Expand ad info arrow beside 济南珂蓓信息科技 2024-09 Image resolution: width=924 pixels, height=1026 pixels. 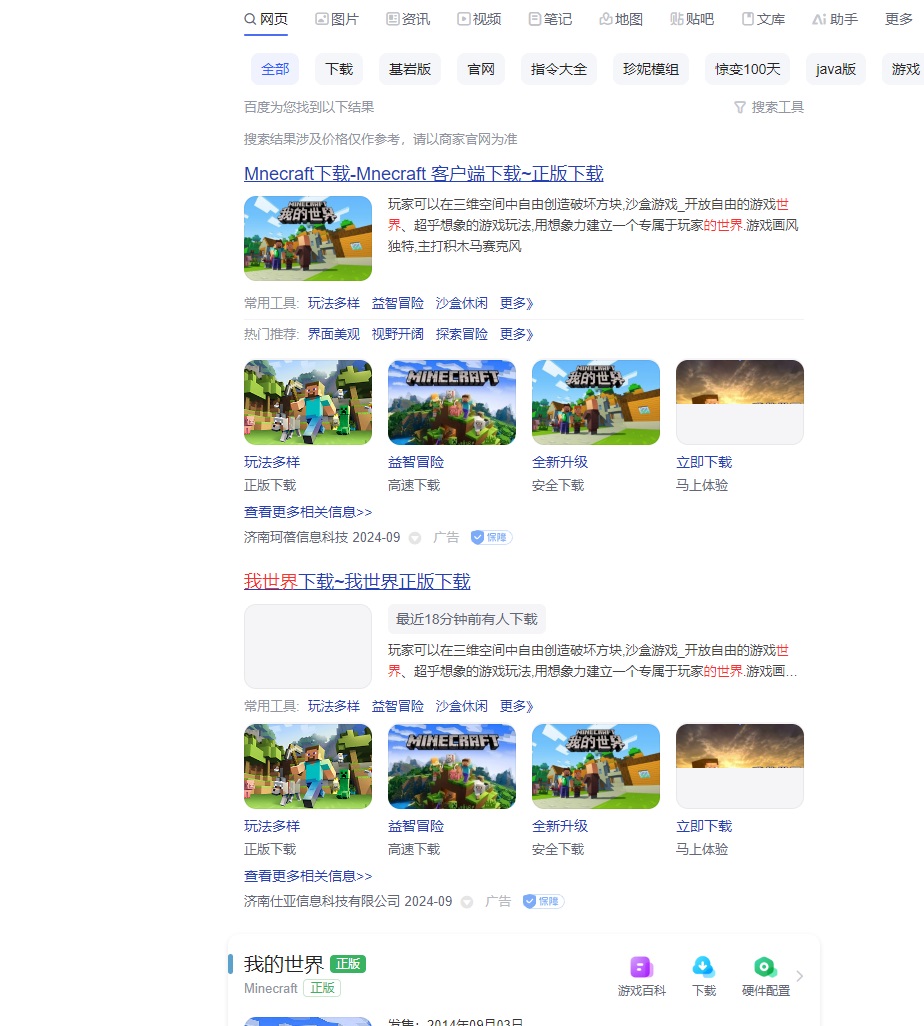pos(415,538)
